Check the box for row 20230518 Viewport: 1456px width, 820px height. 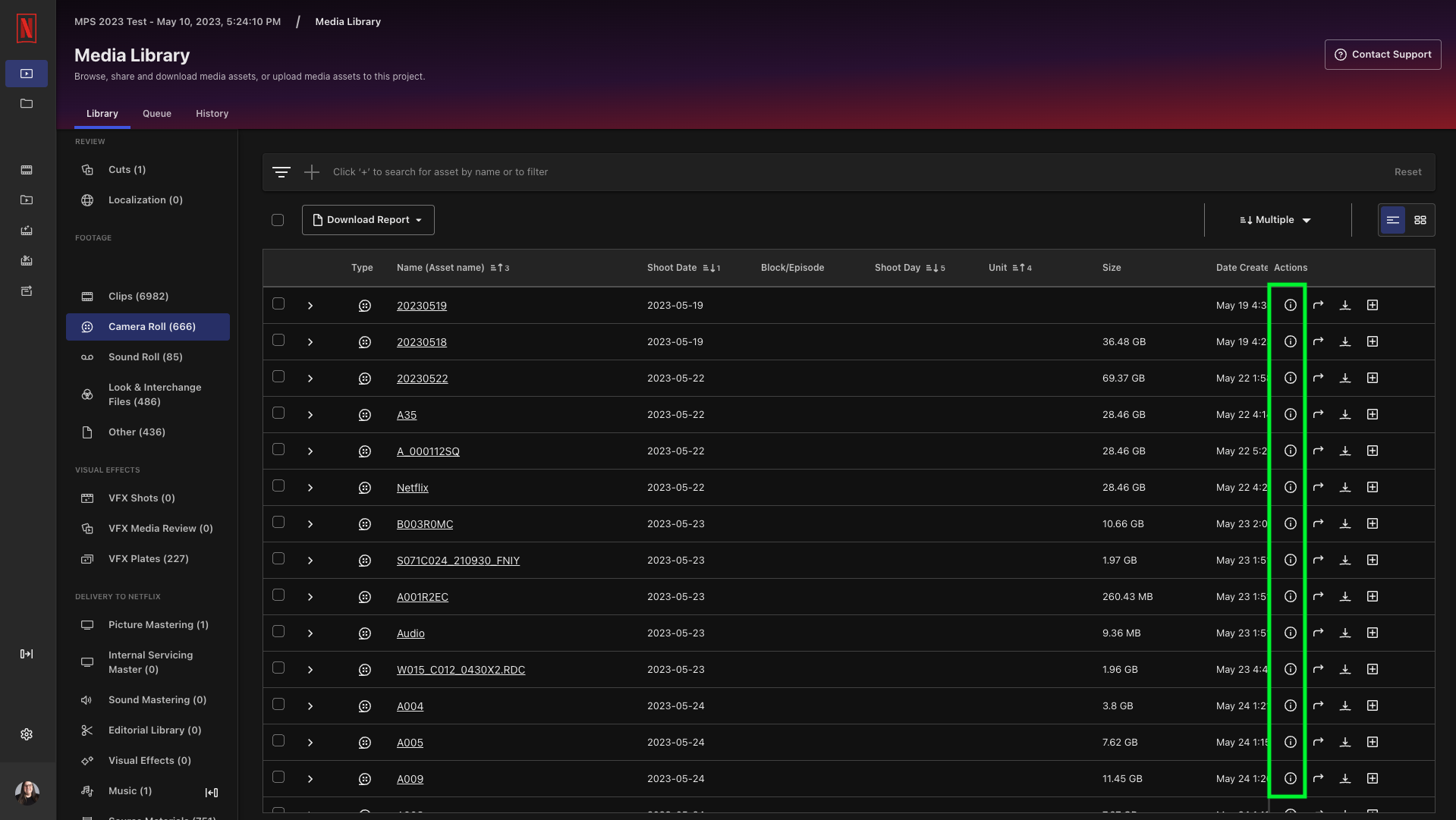point(278,341)
